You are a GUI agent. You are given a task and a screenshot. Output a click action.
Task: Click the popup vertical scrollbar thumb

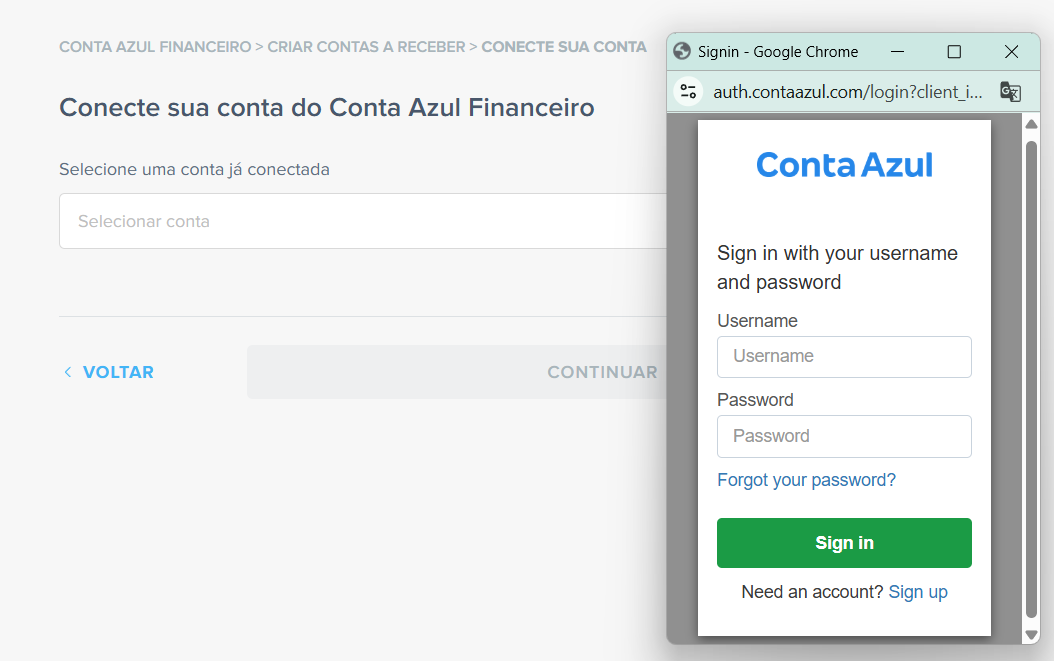click(x=1031, y=379)
